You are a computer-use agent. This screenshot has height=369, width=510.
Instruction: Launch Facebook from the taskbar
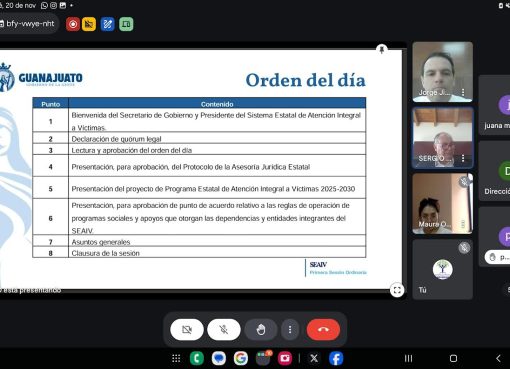pyautogui.click(x=336, y=359)
